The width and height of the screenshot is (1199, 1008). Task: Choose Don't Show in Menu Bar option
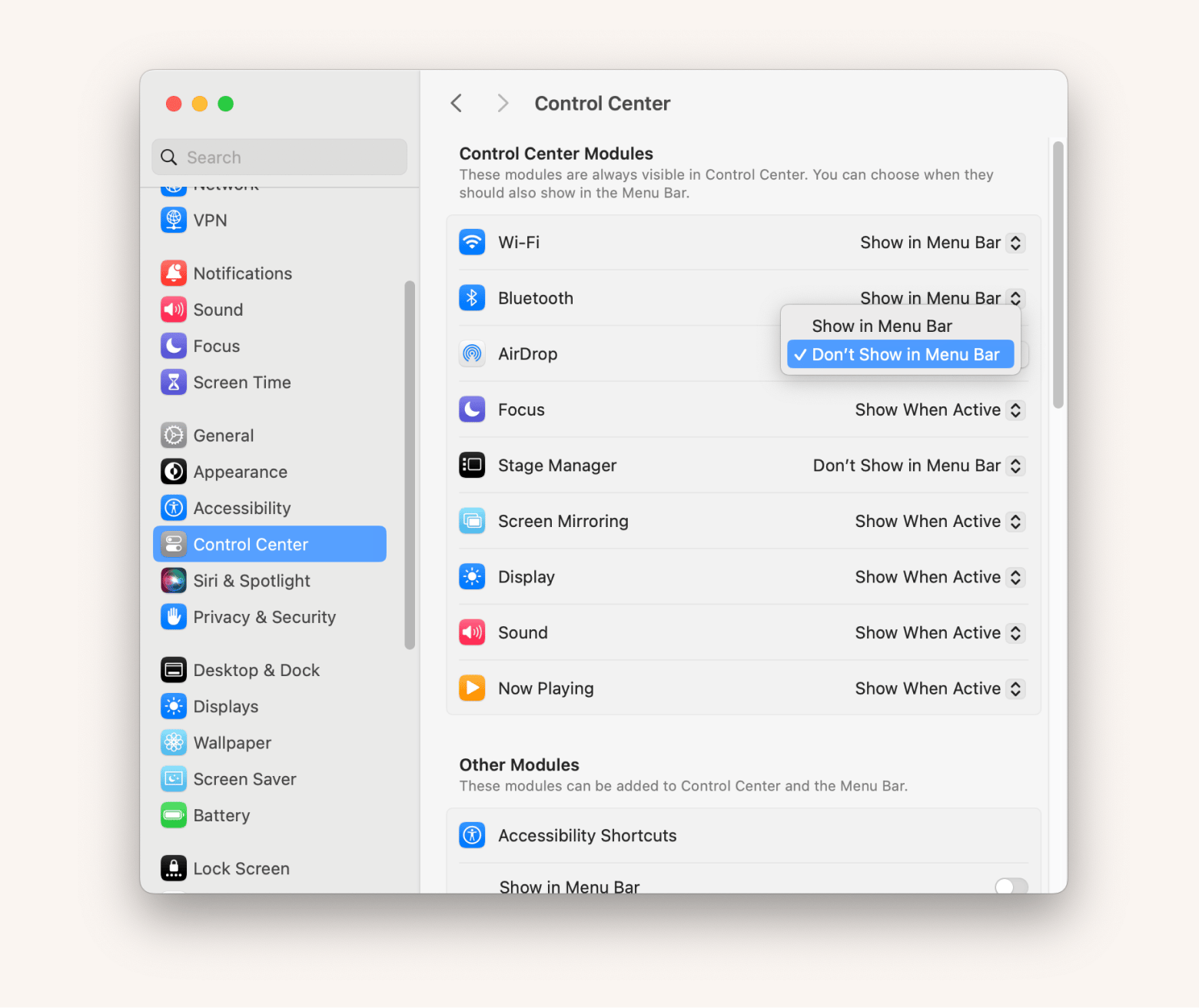(x=900, y=354)
